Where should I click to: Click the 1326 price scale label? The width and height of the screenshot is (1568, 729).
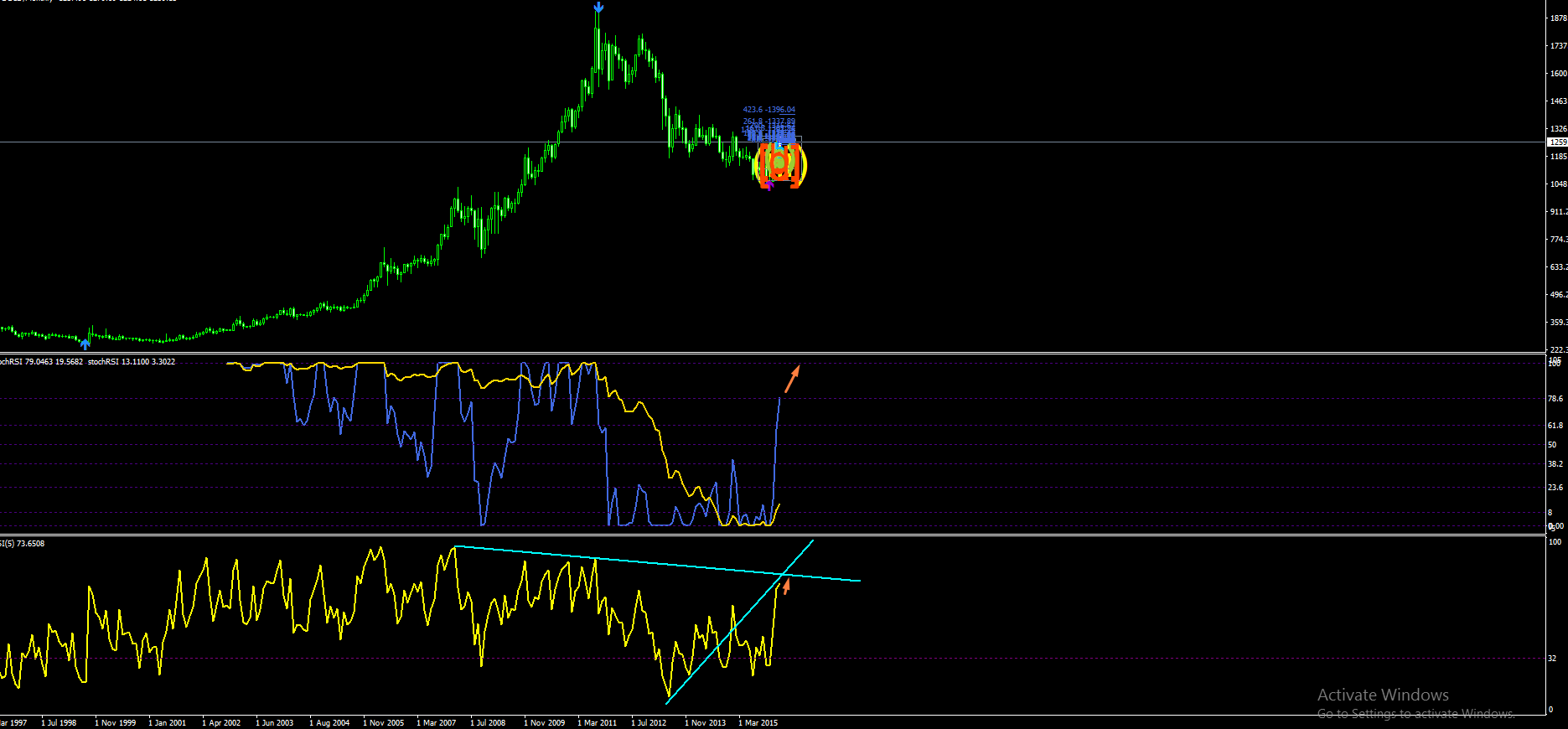click(x=1559, y=129)
